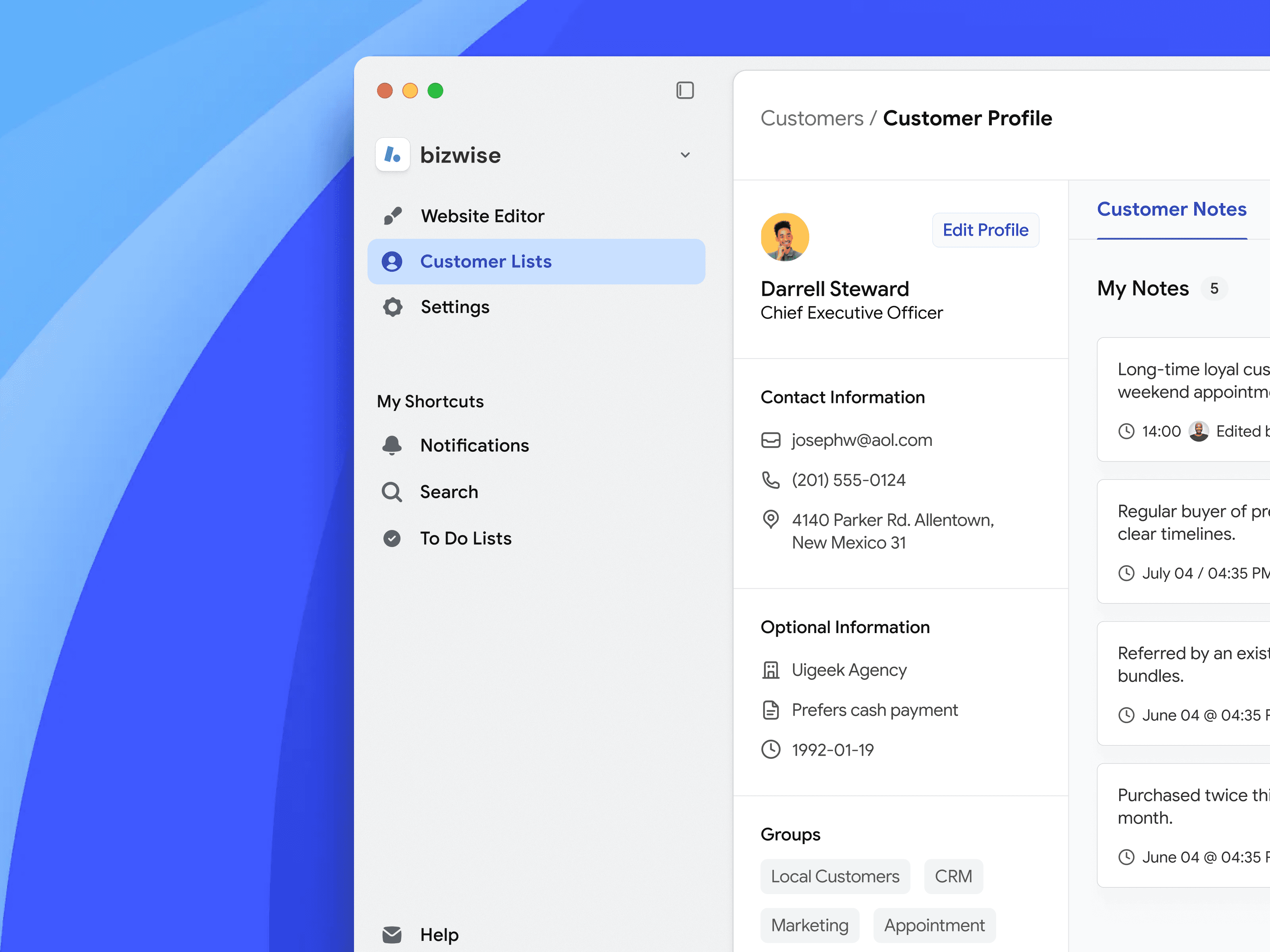Click the Edit Profile button
Screen dimensions: 1270x952
(x=985, y=230)
